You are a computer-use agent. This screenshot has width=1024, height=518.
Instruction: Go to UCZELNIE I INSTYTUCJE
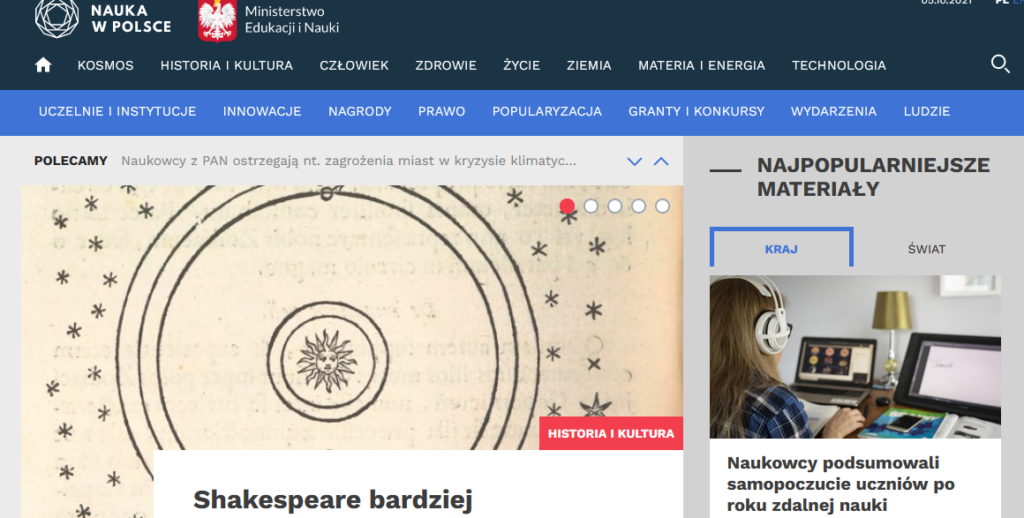click(x=118, y=111)
